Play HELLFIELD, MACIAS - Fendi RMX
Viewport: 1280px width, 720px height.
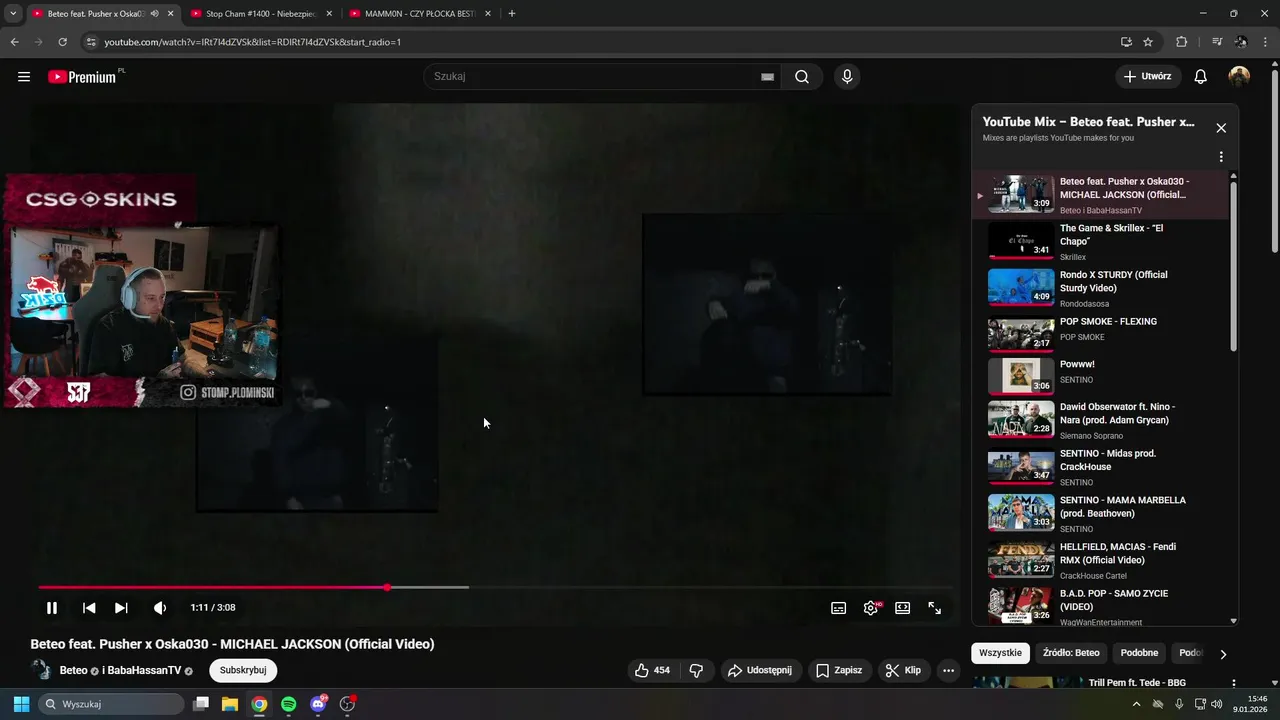(1100, 560)
